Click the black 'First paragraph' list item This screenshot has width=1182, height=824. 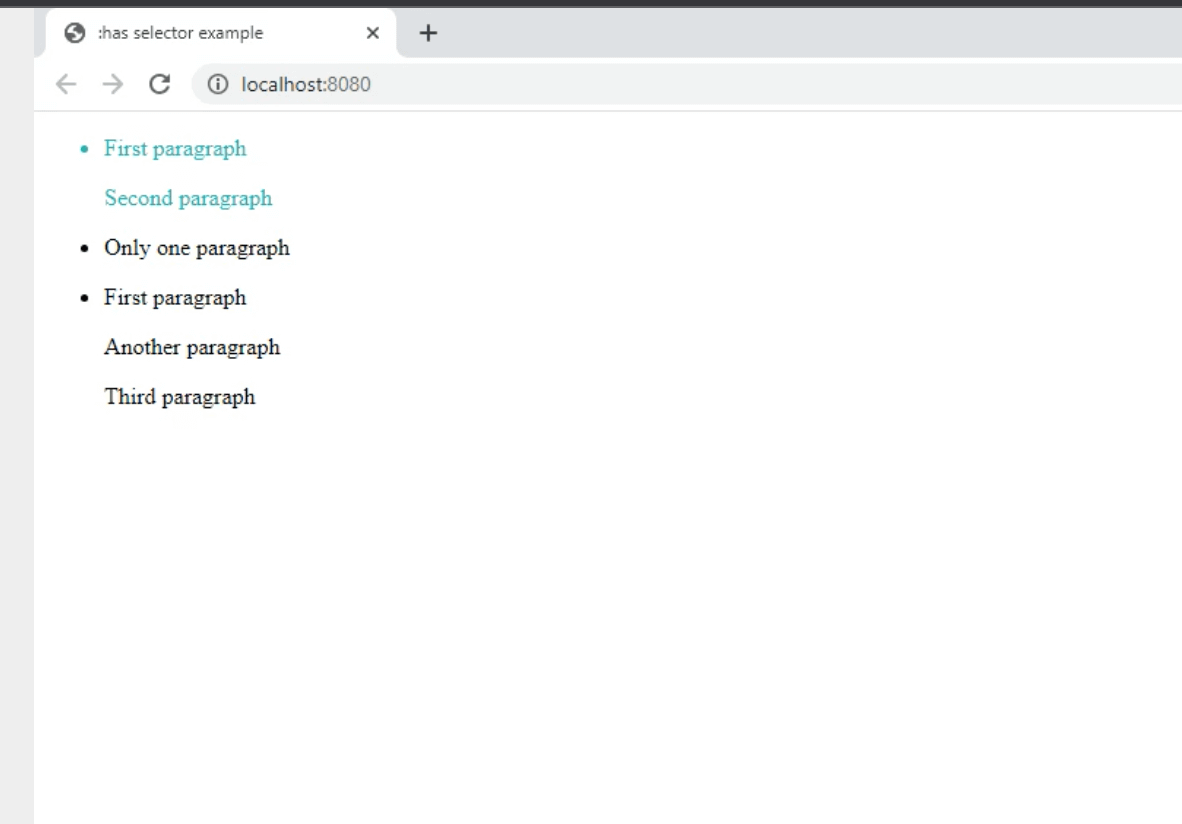point(175,297)
